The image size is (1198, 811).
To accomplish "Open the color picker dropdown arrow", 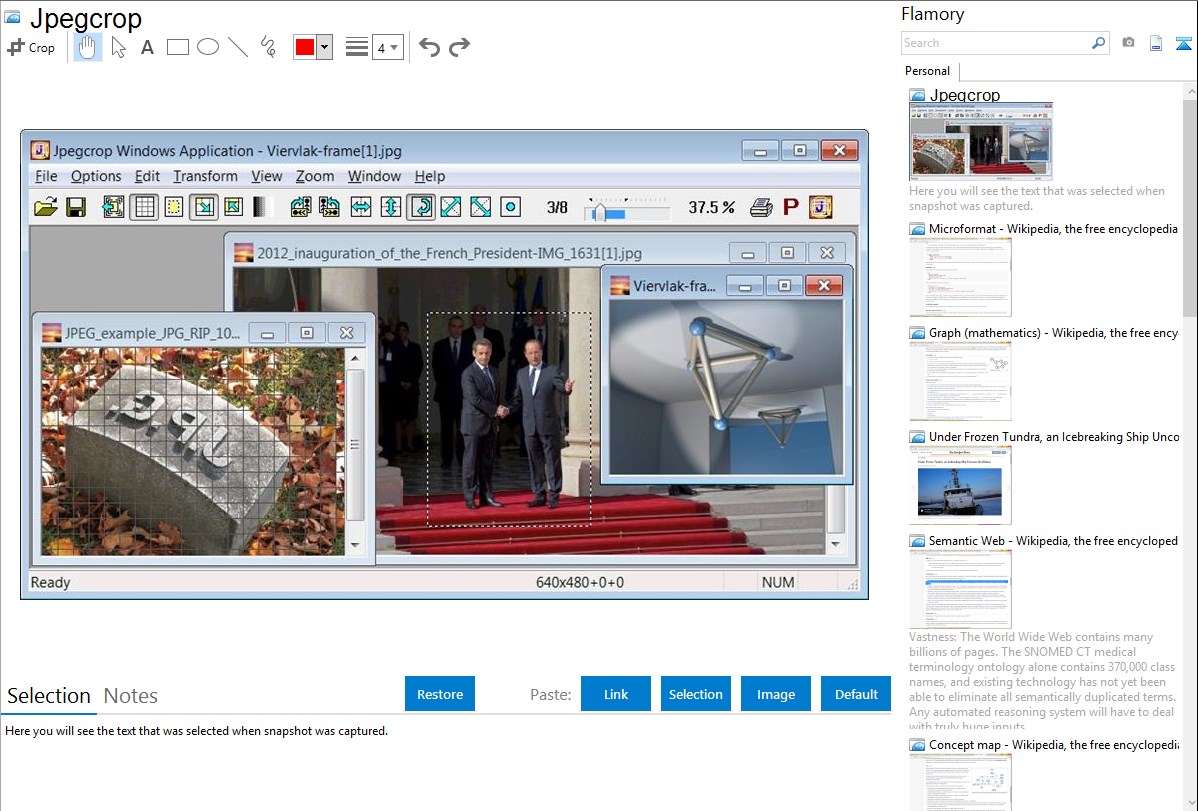I will pyautogui.click(x=325, y=47).
